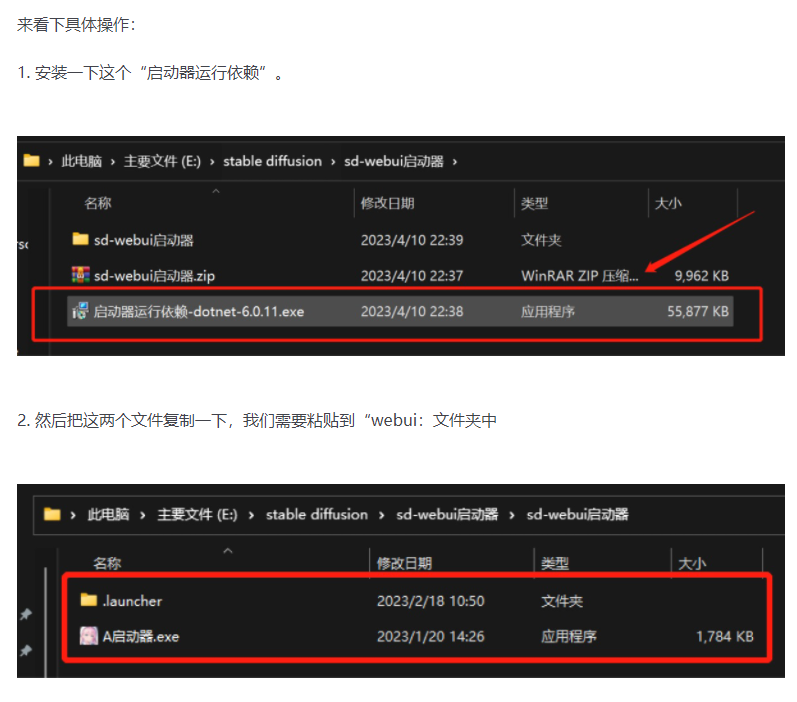Click the folder icon in the upper address bar

point(31,161)
